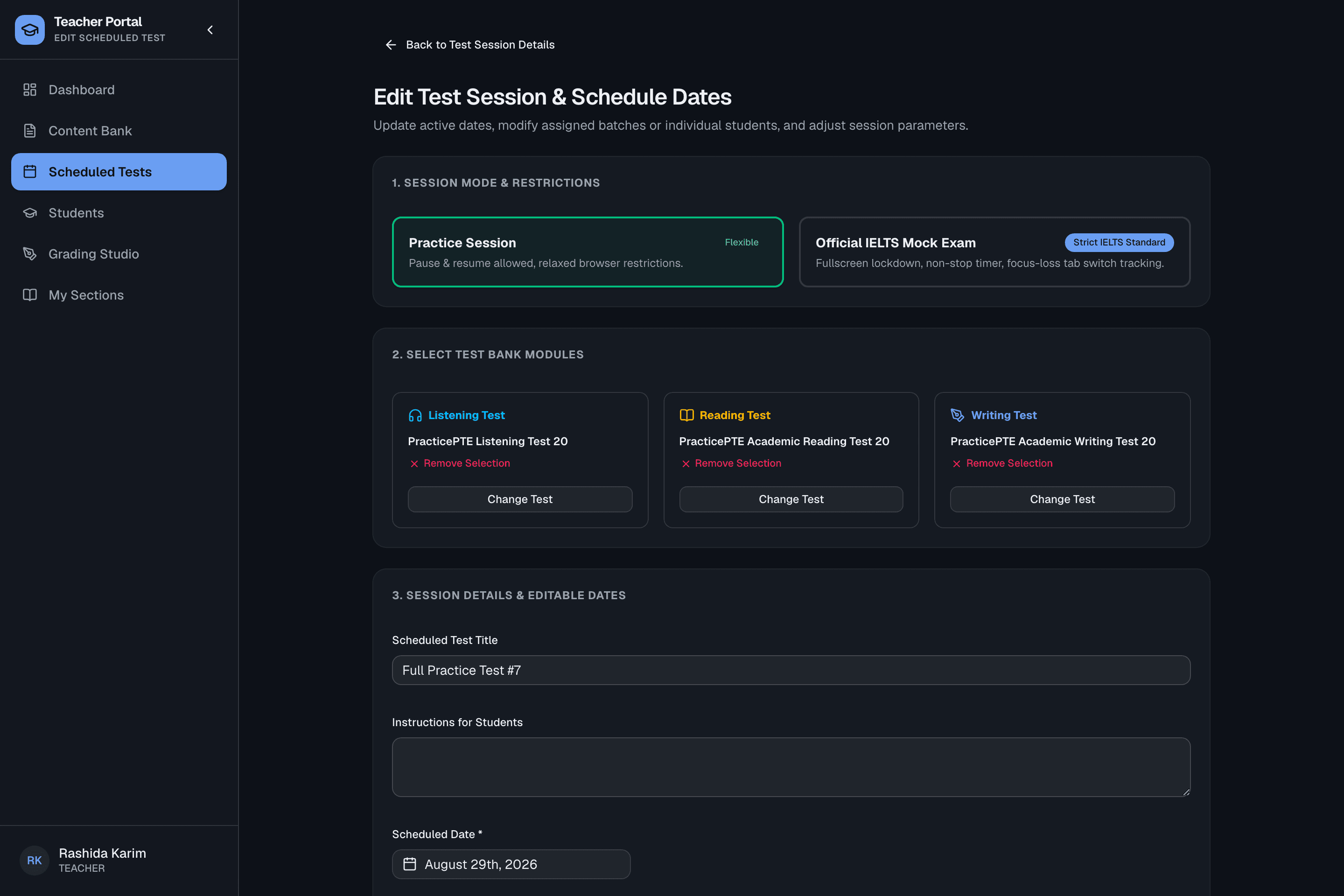Collapse the sidebar with the chevron arrow
Image resolution: width=1344 pixels, height=896 pixels.
(x=210, y=30)
